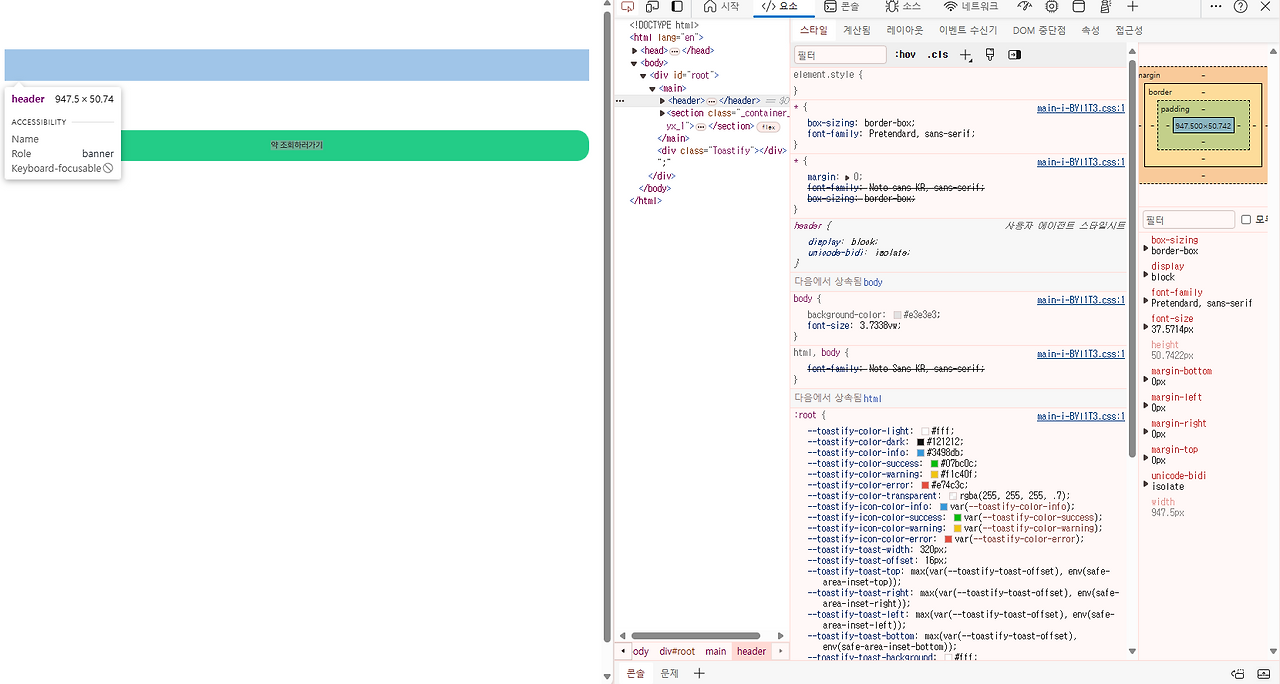Image resolution: width=1280 pixels, height=684 pixels.
Task: Expand the header element node
Action: tap(662, 101)
